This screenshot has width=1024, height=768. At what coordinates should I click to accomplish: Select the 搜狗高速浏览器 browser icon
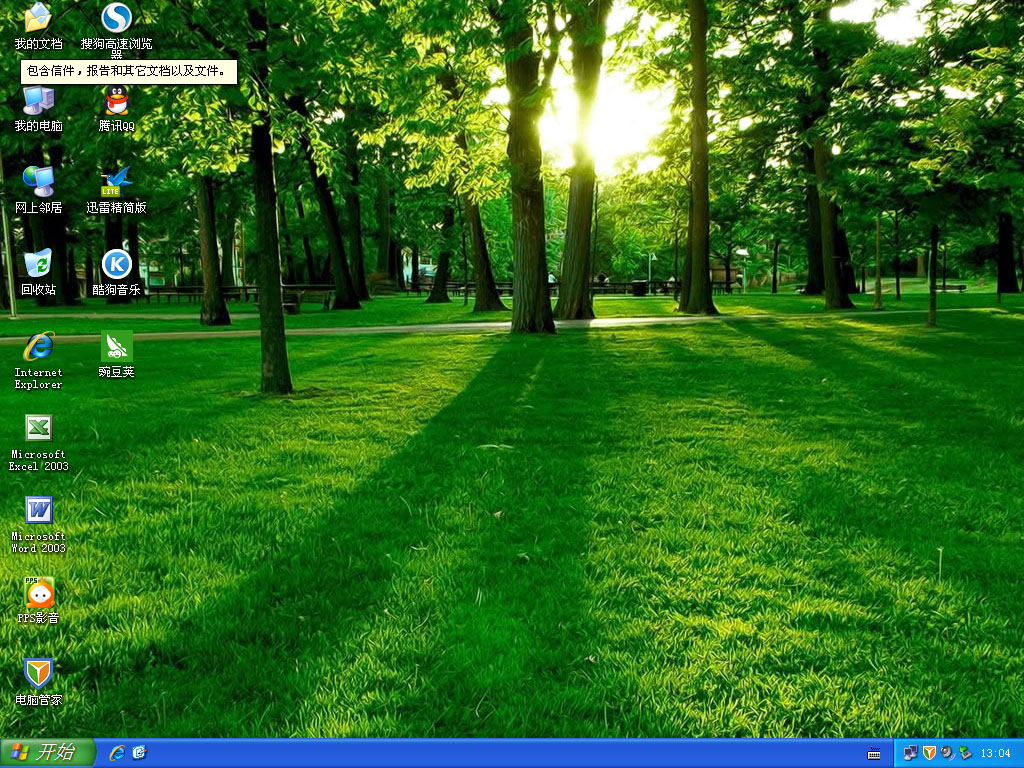pos(117,18)
